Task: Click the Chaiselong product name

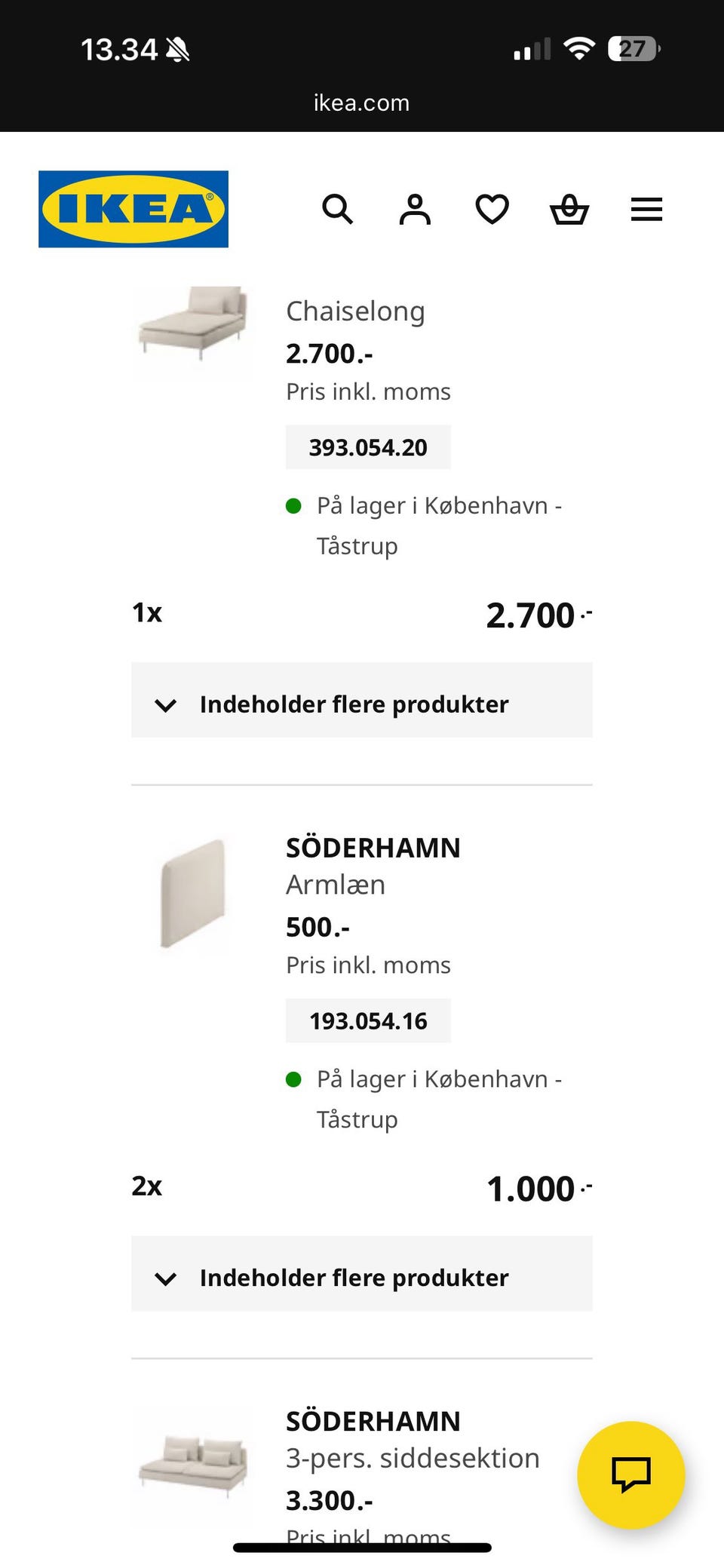Action: pos(355,311)
